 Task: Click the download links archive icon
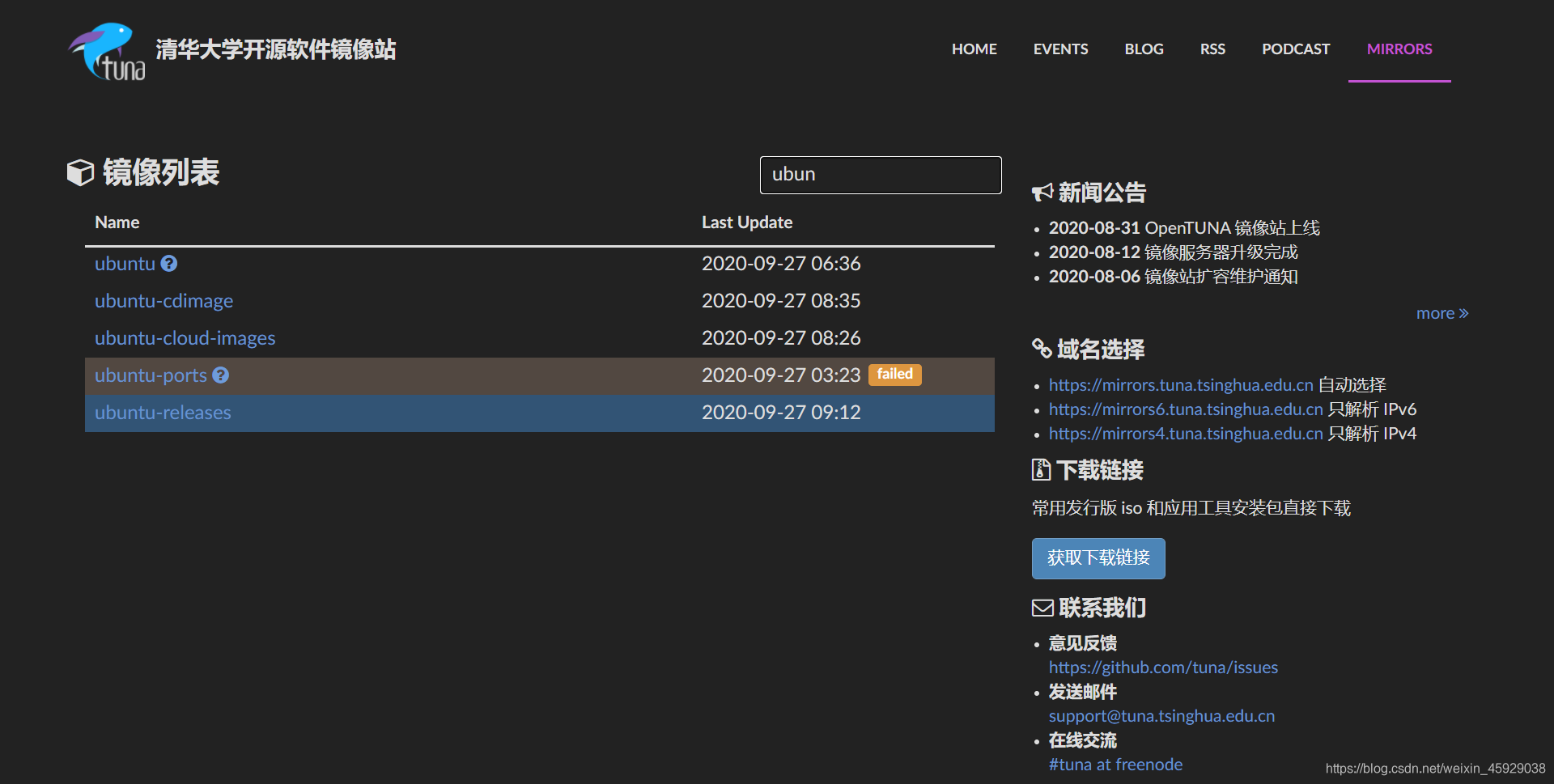1041,469
